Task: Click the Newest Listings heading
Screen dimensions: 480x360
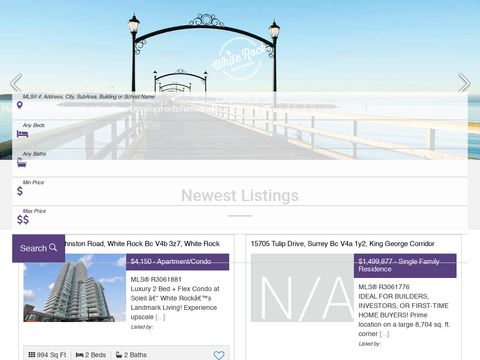Action: pyautogui.click(x=240, y=196)
